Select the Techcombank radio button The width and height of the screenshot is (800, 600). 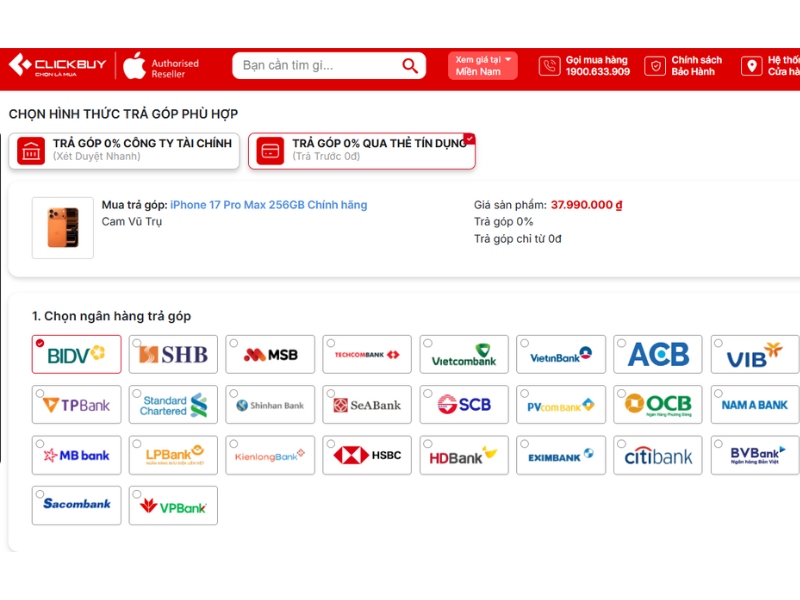331,343
